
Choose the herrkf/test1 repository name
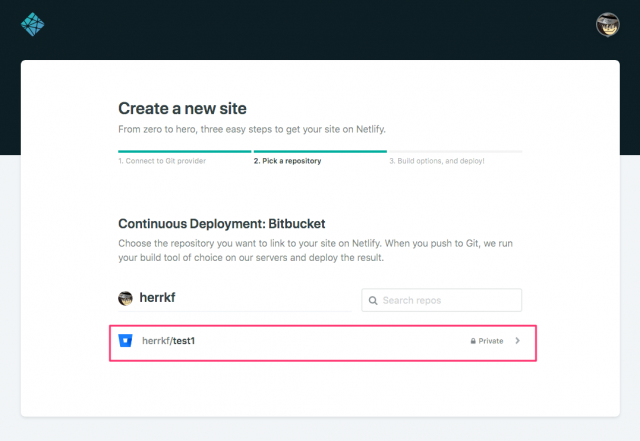(x=169, y=341)
